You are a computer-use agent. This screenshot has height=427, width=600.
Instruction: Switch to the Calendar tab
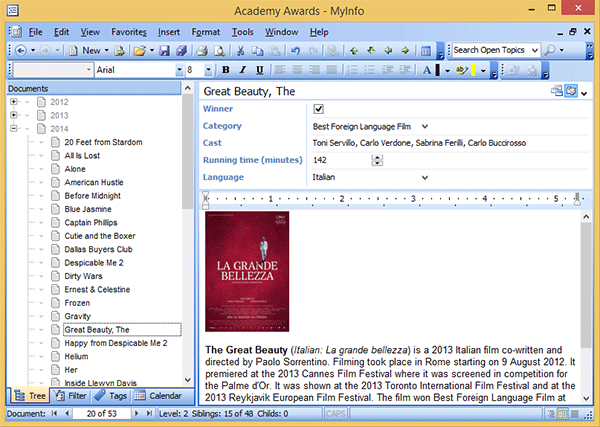point(158,396)
